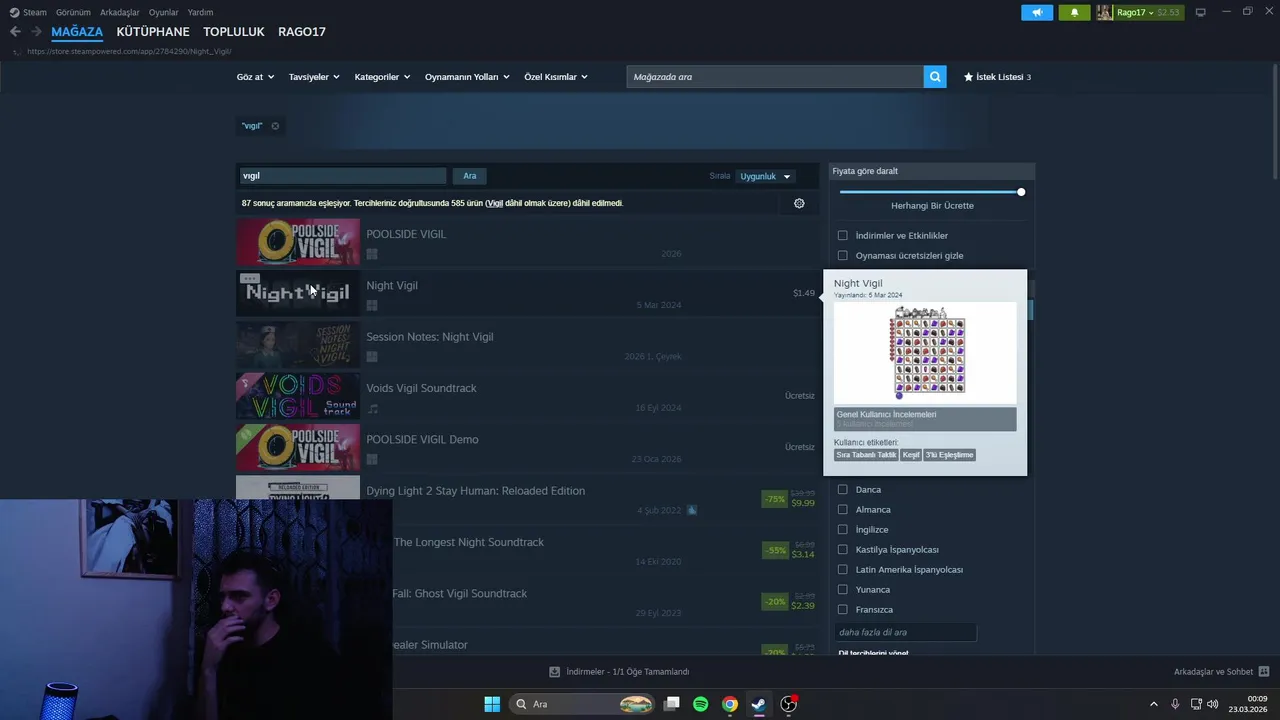Click the 3'lü Eşleştirme tag

point(949,455)
